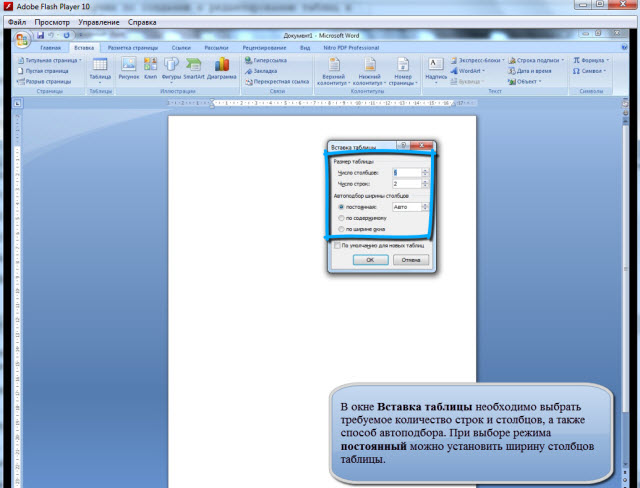640x488 pixels.
Task: Select по ширине окна autofit option
Action: click(362, 229)
